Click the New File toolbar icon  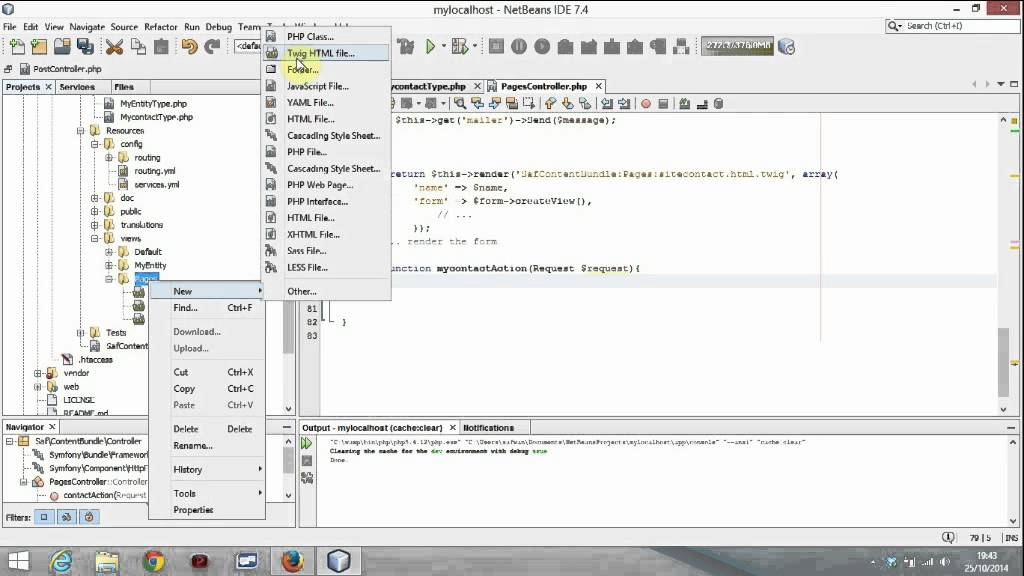(17, 46)
